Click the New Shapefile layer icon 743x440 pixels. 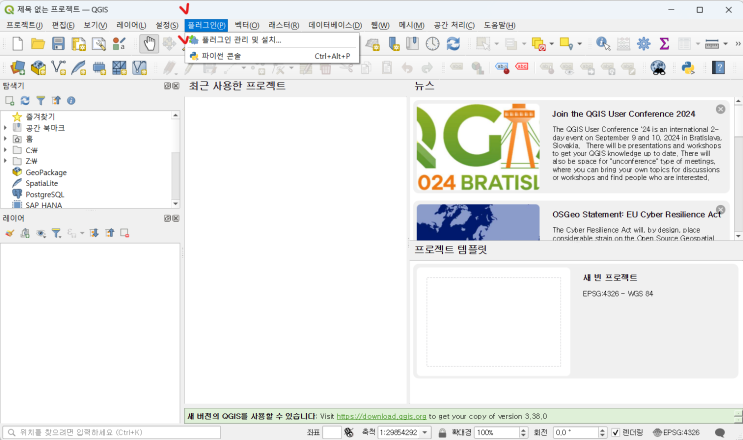click(x=58, y=68)
